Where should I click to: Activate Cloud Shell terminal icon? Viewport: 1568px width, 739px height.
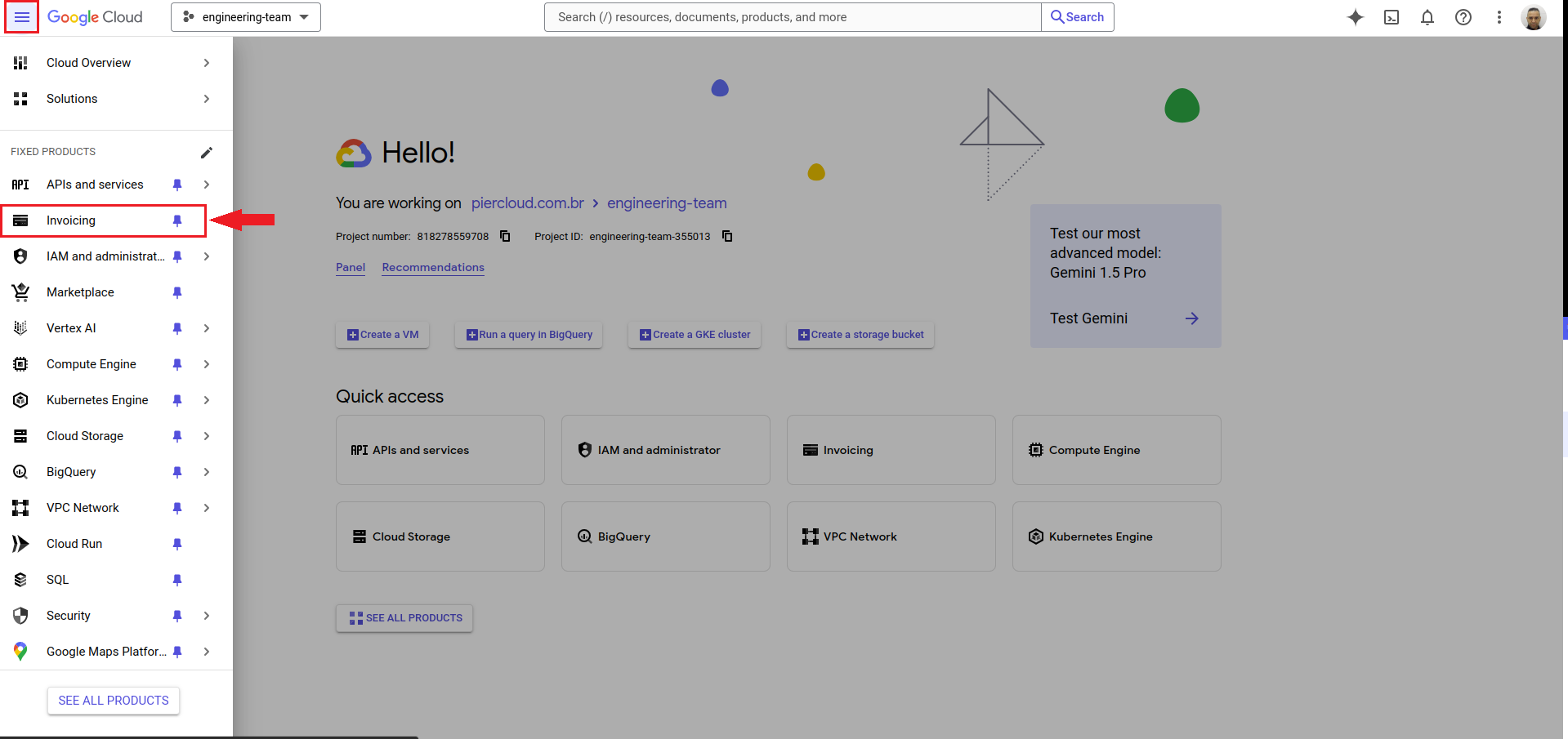coord(1392,17)
